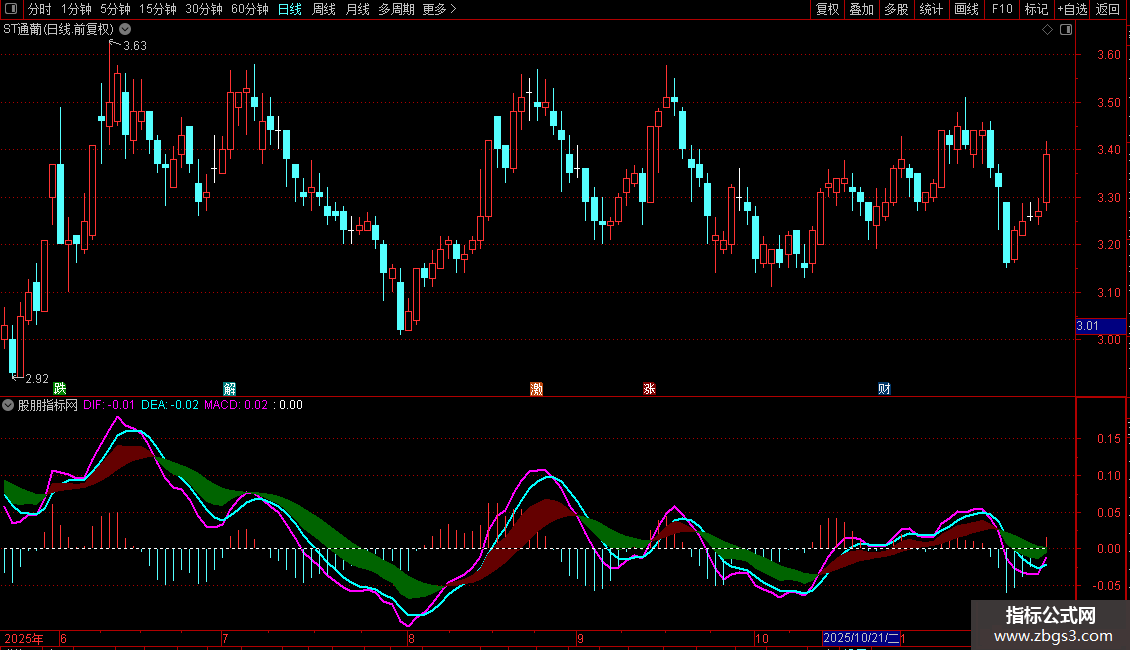Click the 2025/10/21 date marker on timeline
The height and width of the screenshot is (650, 1130).
[x=861, y=638]
